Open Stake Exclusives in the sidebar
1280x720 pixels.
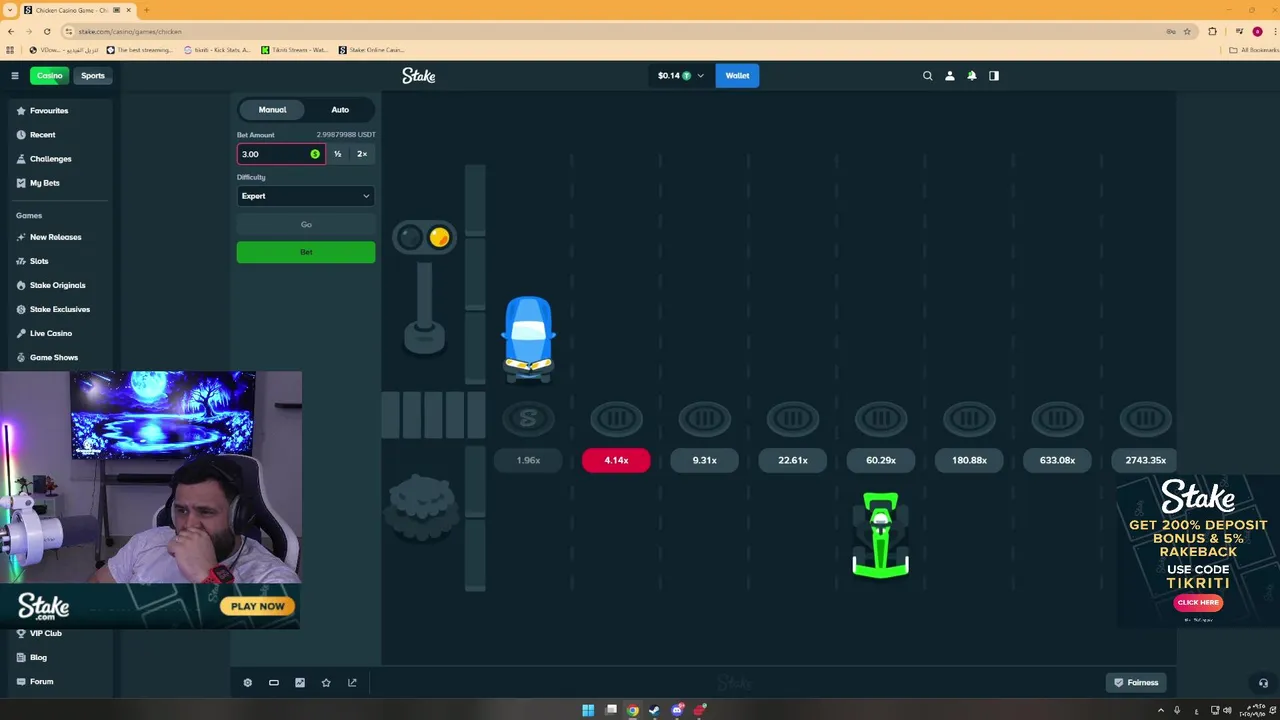tap(57, 309)
